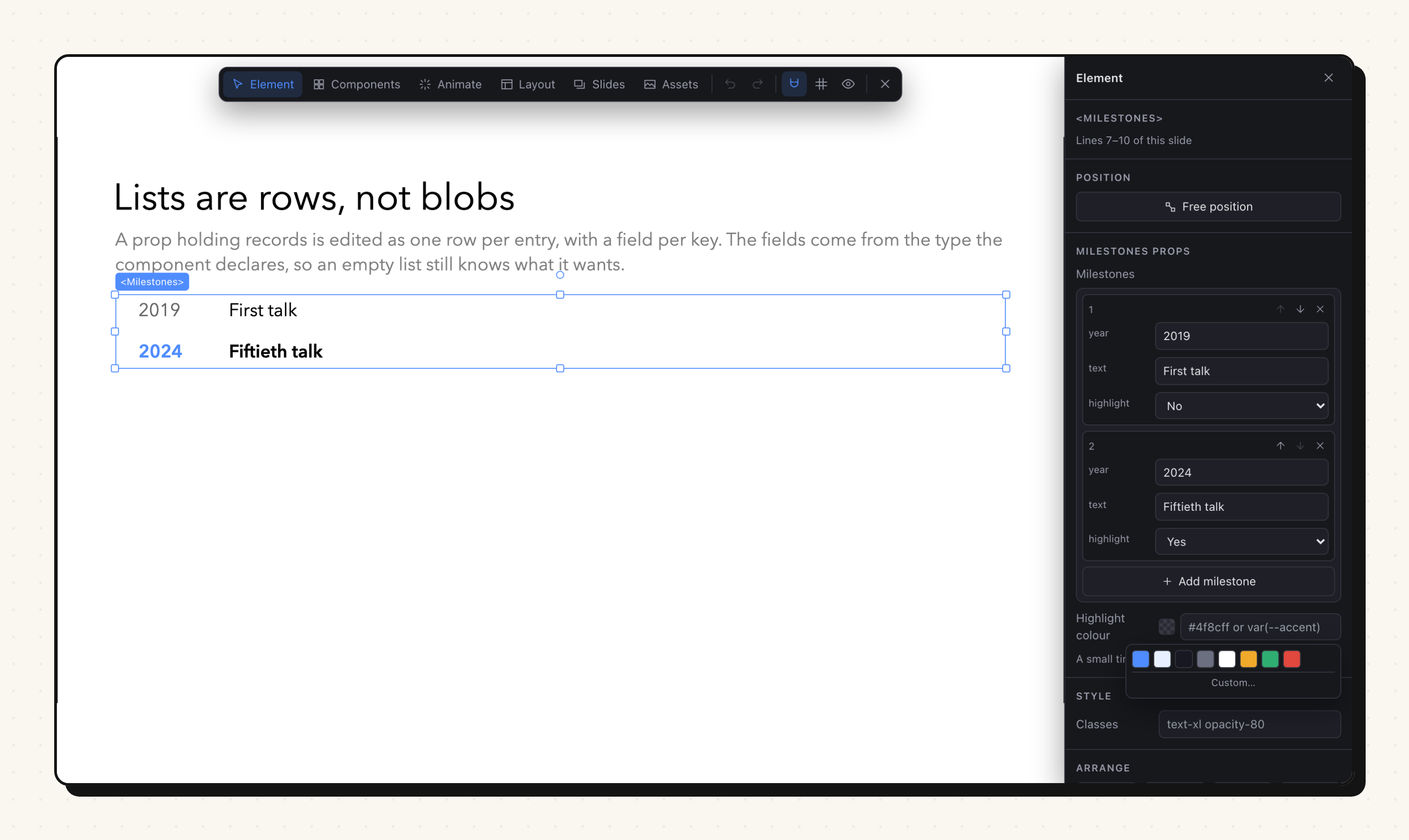Pick the blue colour swatch
This screenshot has height=840, width=1409.
(1141, 659)
